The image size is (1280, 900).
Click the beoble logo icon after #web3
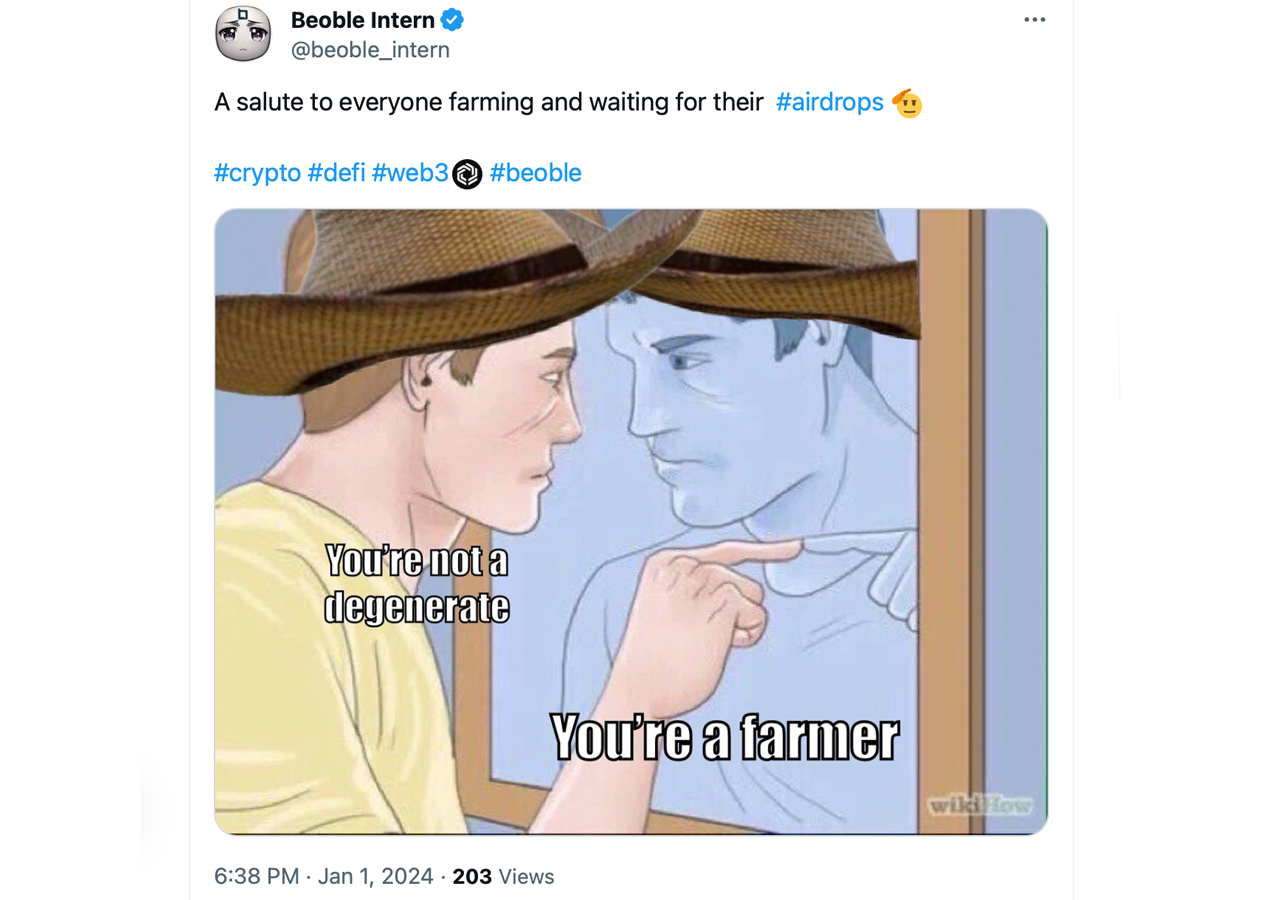pyautogui.click(x=467, y=174)
